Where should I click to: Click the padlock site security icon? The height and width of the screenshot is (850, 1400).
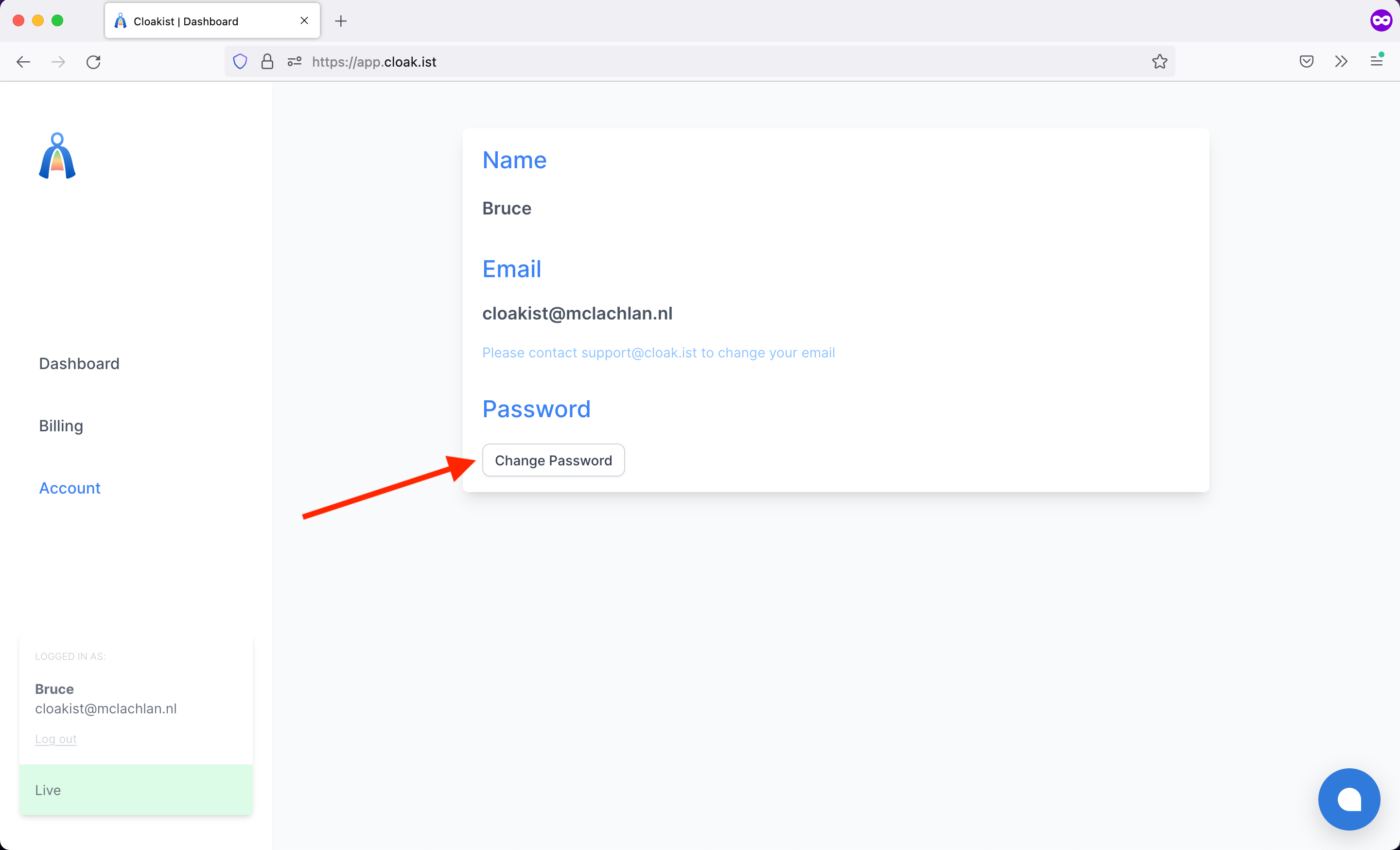pyautogui.click(x=267, y=61)
